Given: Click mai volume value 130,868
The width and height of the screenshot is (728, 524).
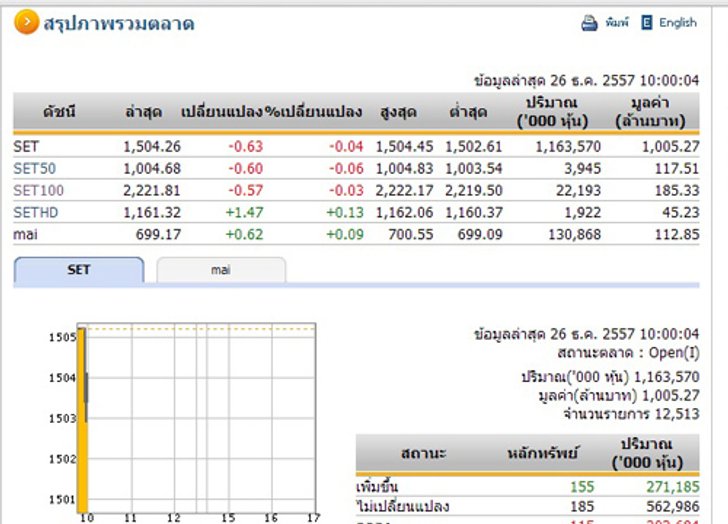Looking at the screenshot, I should coord(574,234).
